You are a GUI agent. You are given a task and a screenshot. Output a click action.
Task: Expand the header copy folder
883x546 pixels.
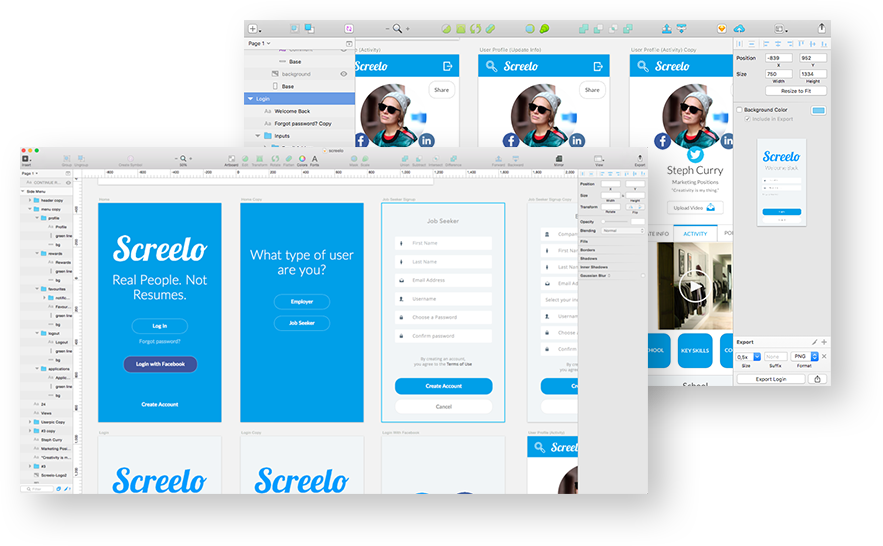[30, 200]
